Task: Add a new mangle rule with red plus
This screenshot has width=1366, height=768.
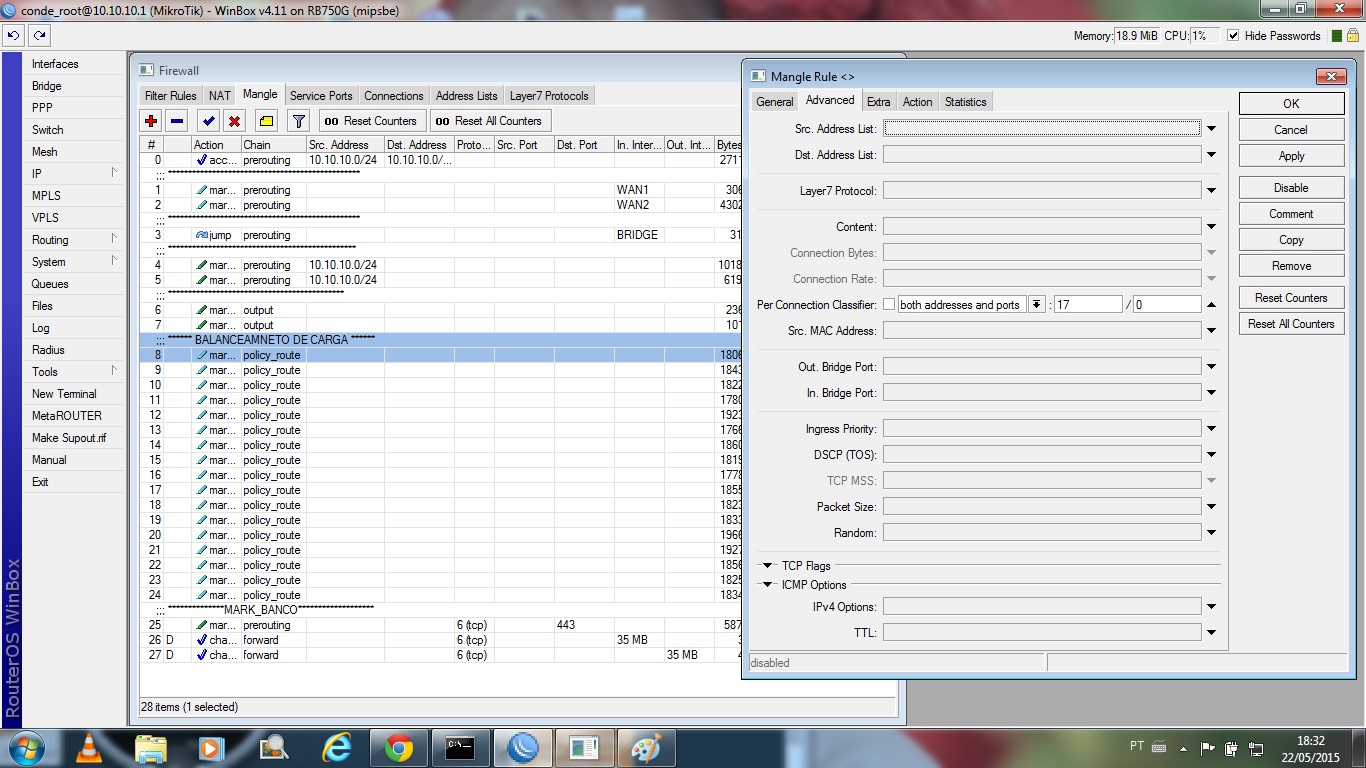Action: (151, 121)
